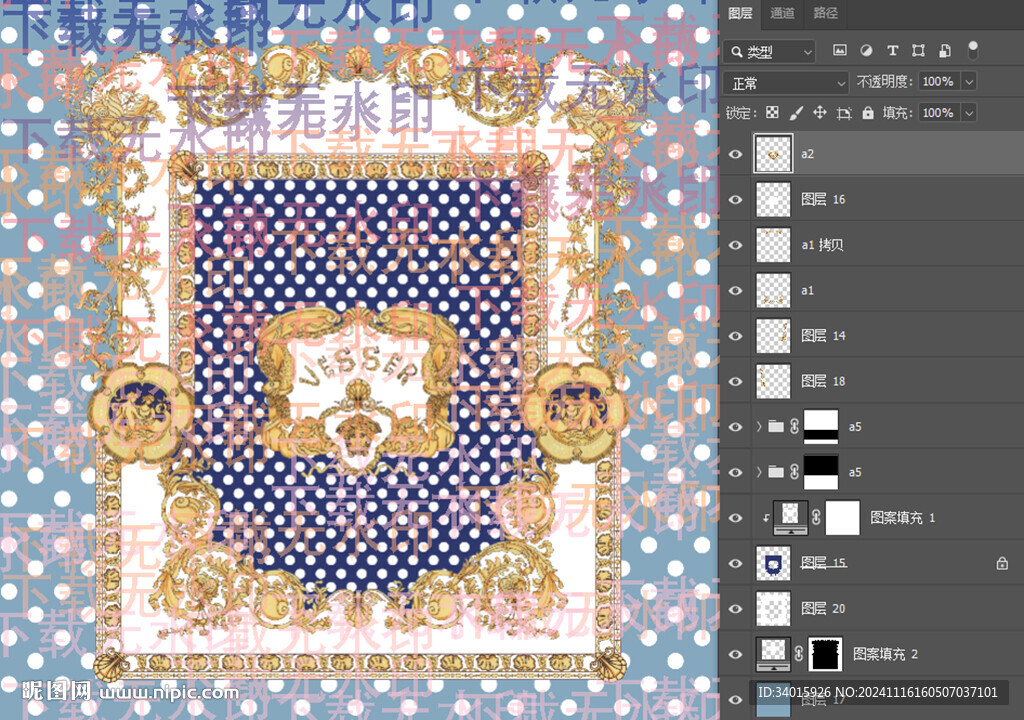Select the a1 拷贝 layer name

822,245
